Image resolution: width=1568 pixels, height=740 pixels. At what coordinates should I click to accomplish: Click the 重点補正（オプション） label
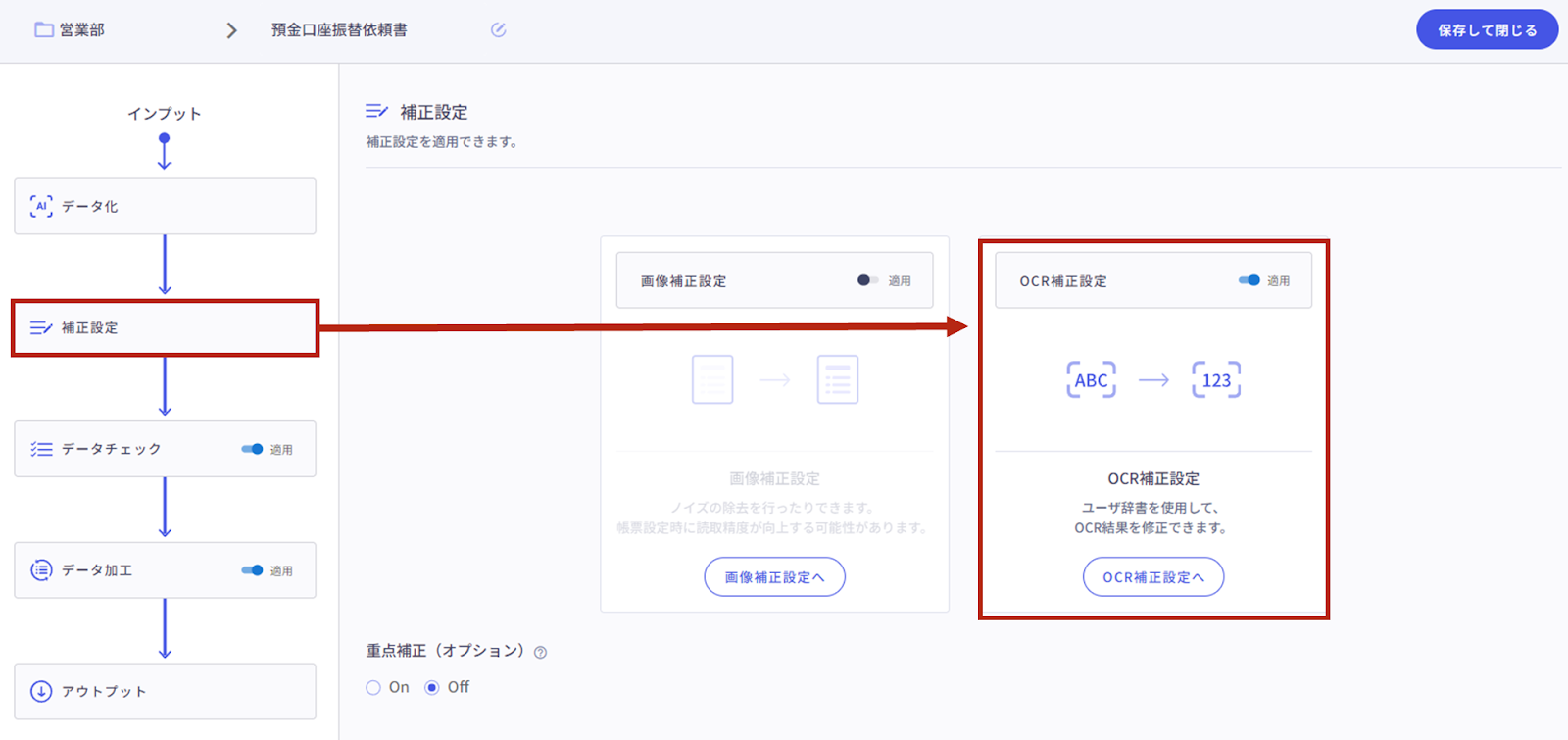click(x=445, y=651)
